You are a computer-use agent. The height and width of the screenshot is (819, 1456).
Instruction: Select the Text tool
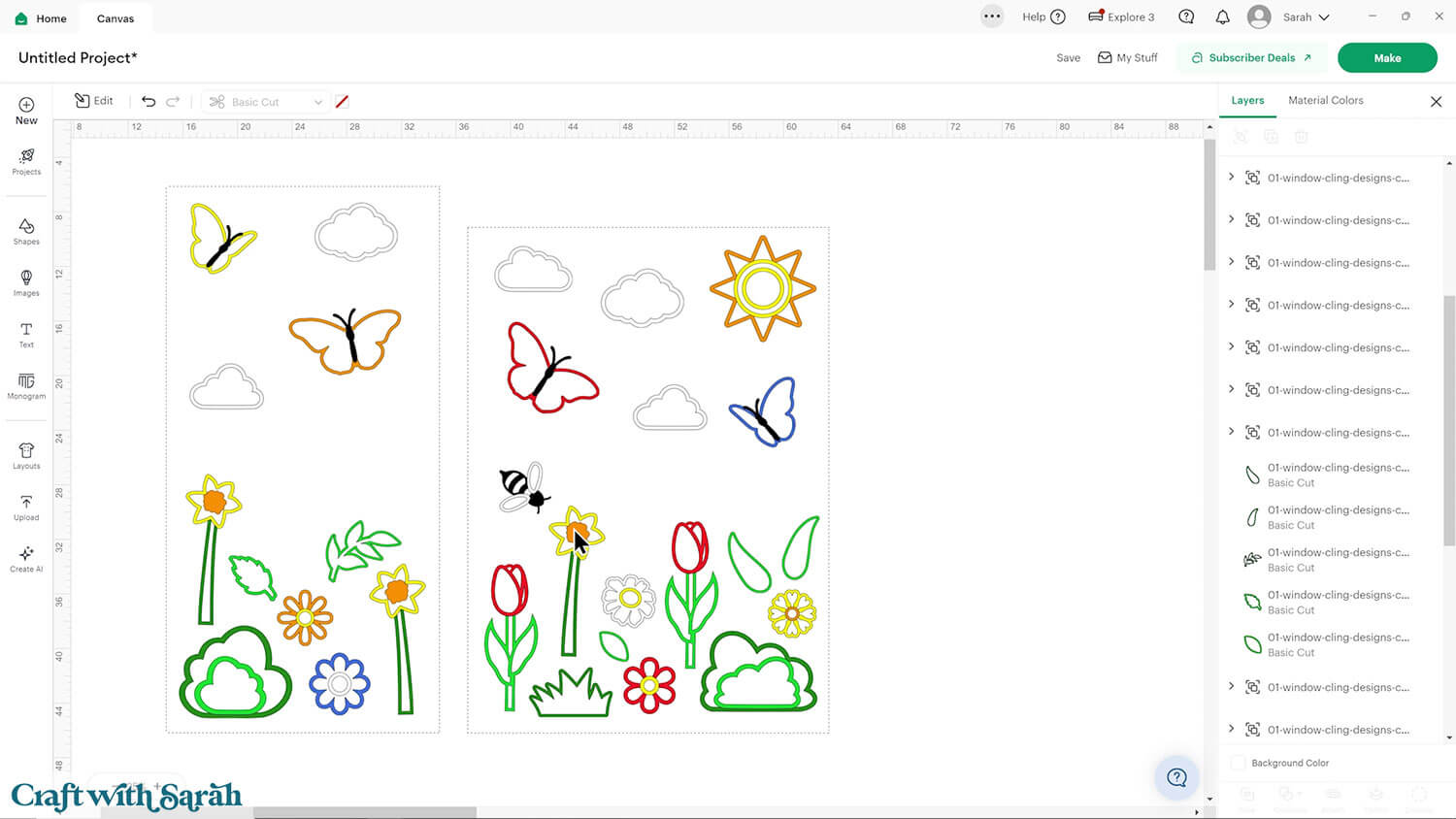pos(26,335)
